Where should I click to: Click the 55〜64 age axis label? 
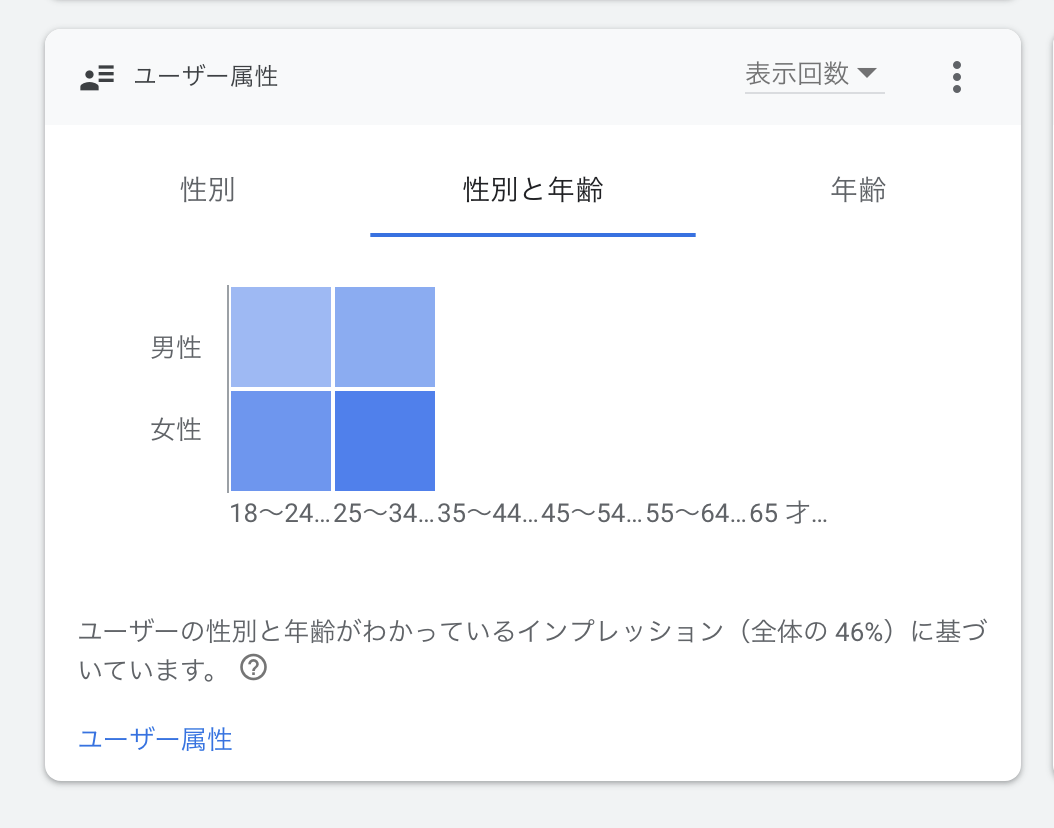coord(695,514)
